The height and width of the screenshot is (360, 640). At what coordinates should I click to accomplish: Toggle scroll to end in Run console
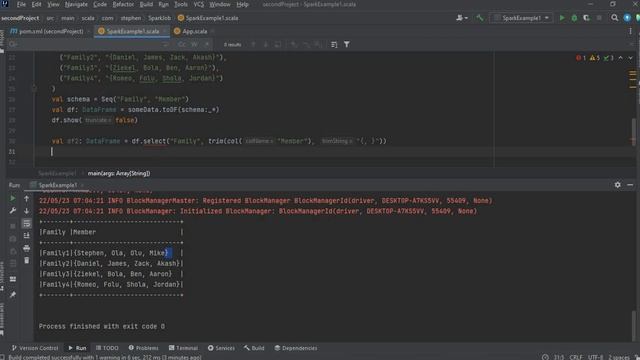27,236
